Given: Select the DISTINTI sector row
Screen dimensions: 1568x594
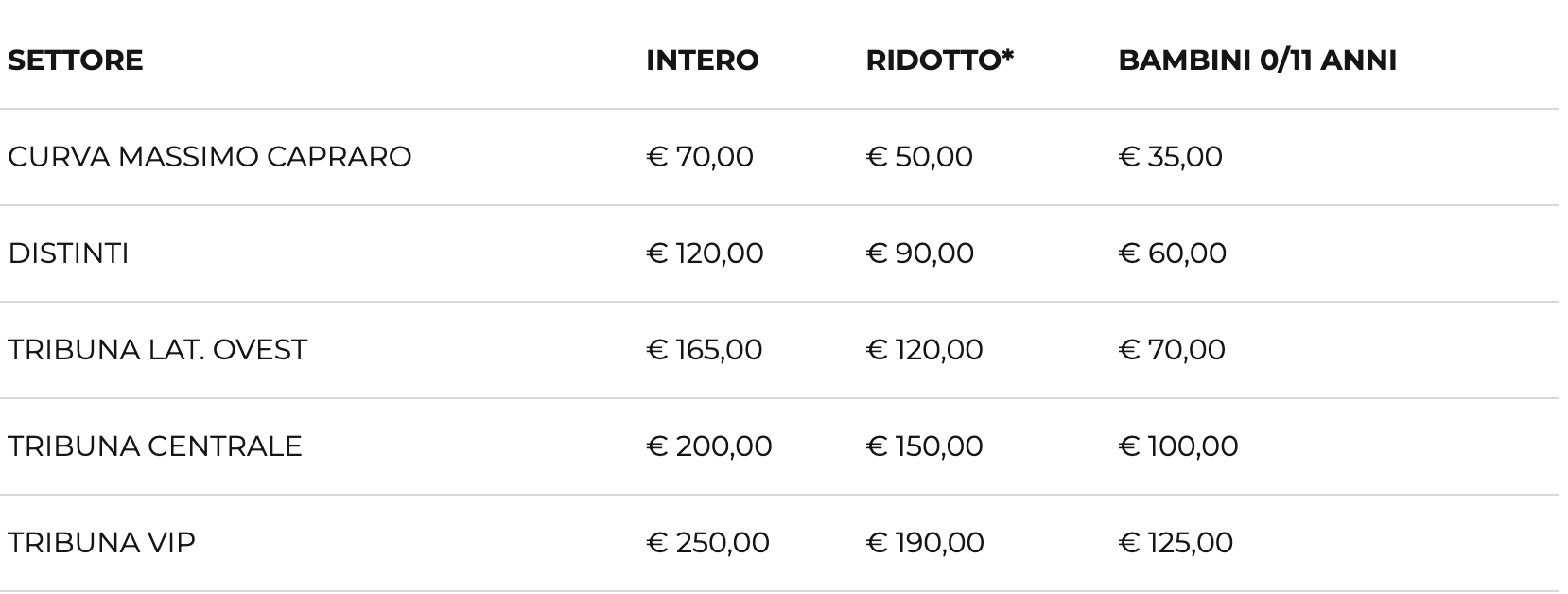Looking at the screenshot, I should click(x=68, y=253).
